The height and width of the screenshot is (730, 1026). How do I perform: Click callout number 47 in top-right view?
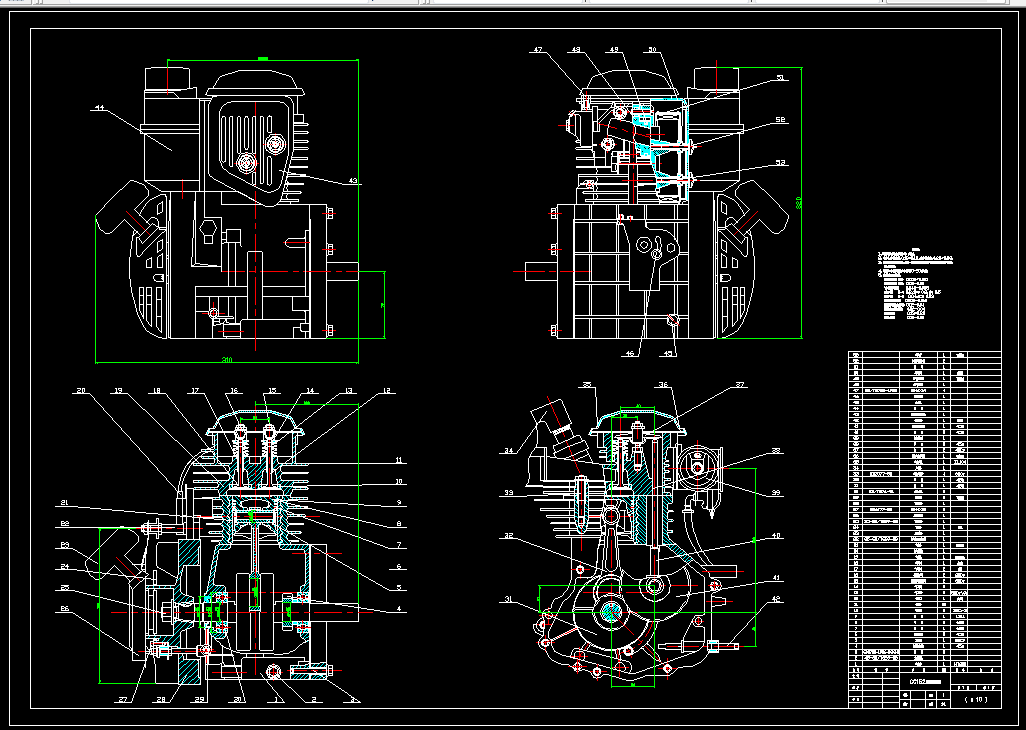(x=538, y=50)
